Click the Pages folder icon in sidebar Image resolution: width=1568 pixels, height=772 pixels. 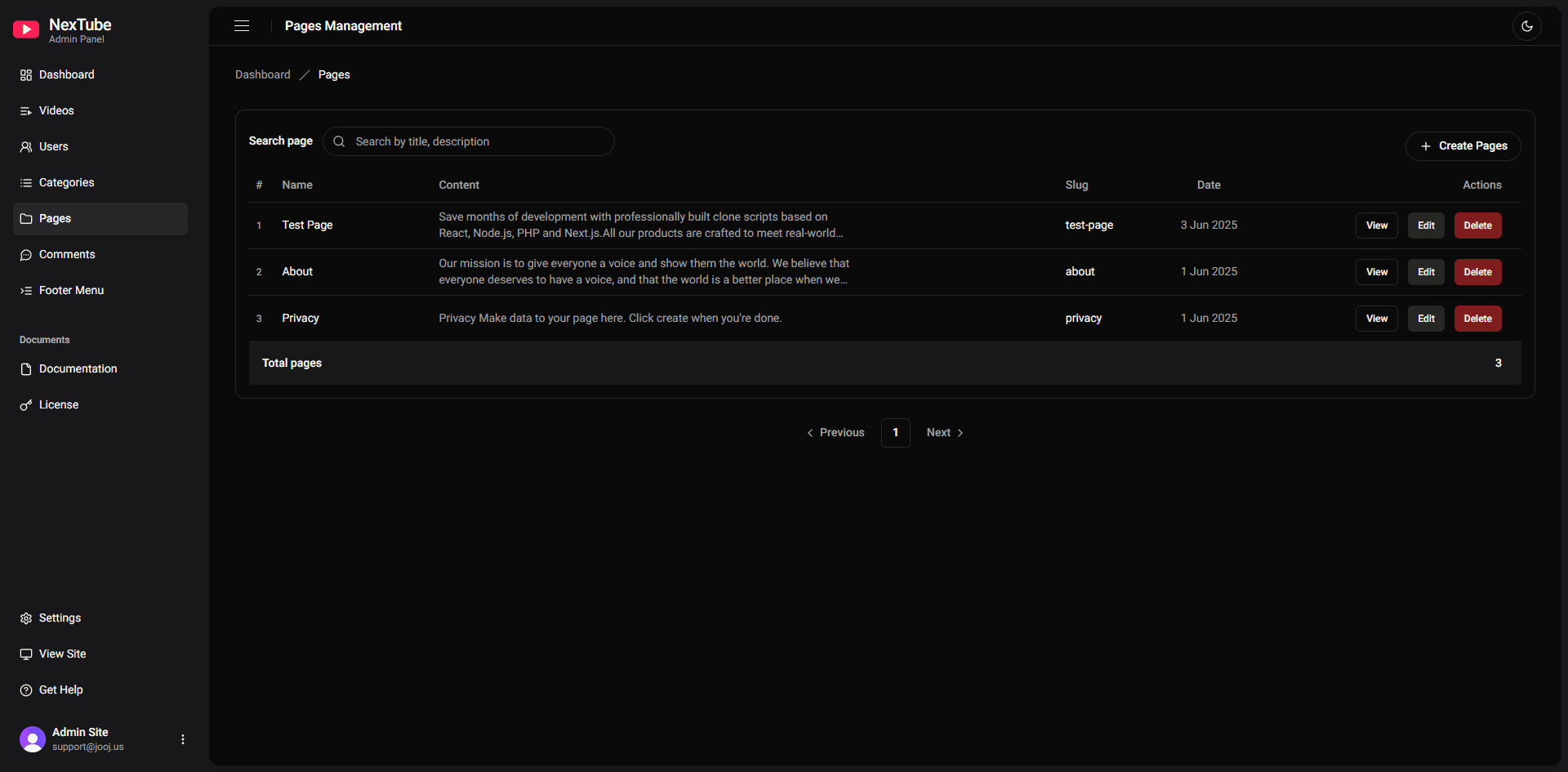pyautogui.click(x=26, y=219)
